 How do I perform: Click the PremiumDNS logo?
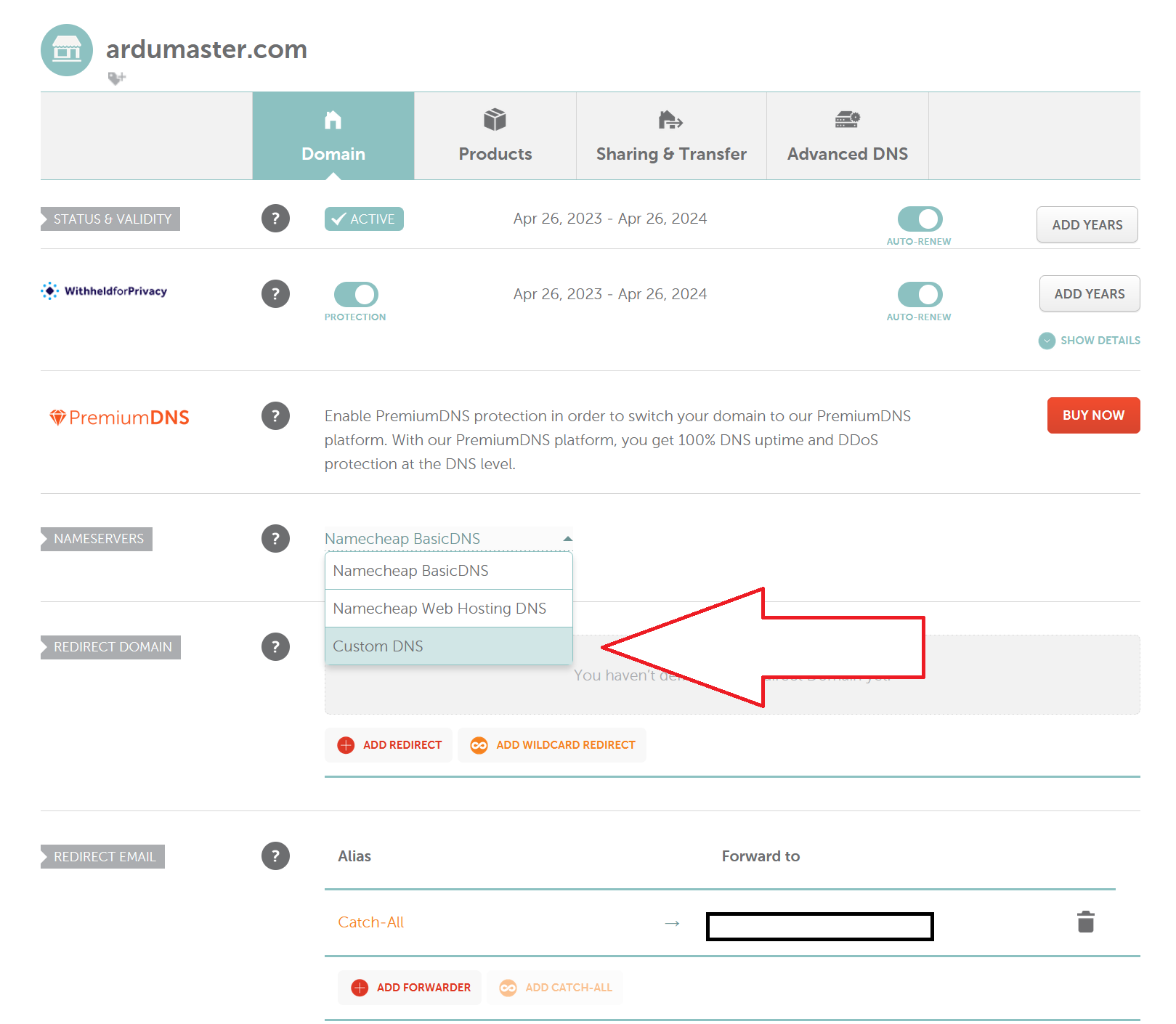pyautogui.click(x=119, y=418)
